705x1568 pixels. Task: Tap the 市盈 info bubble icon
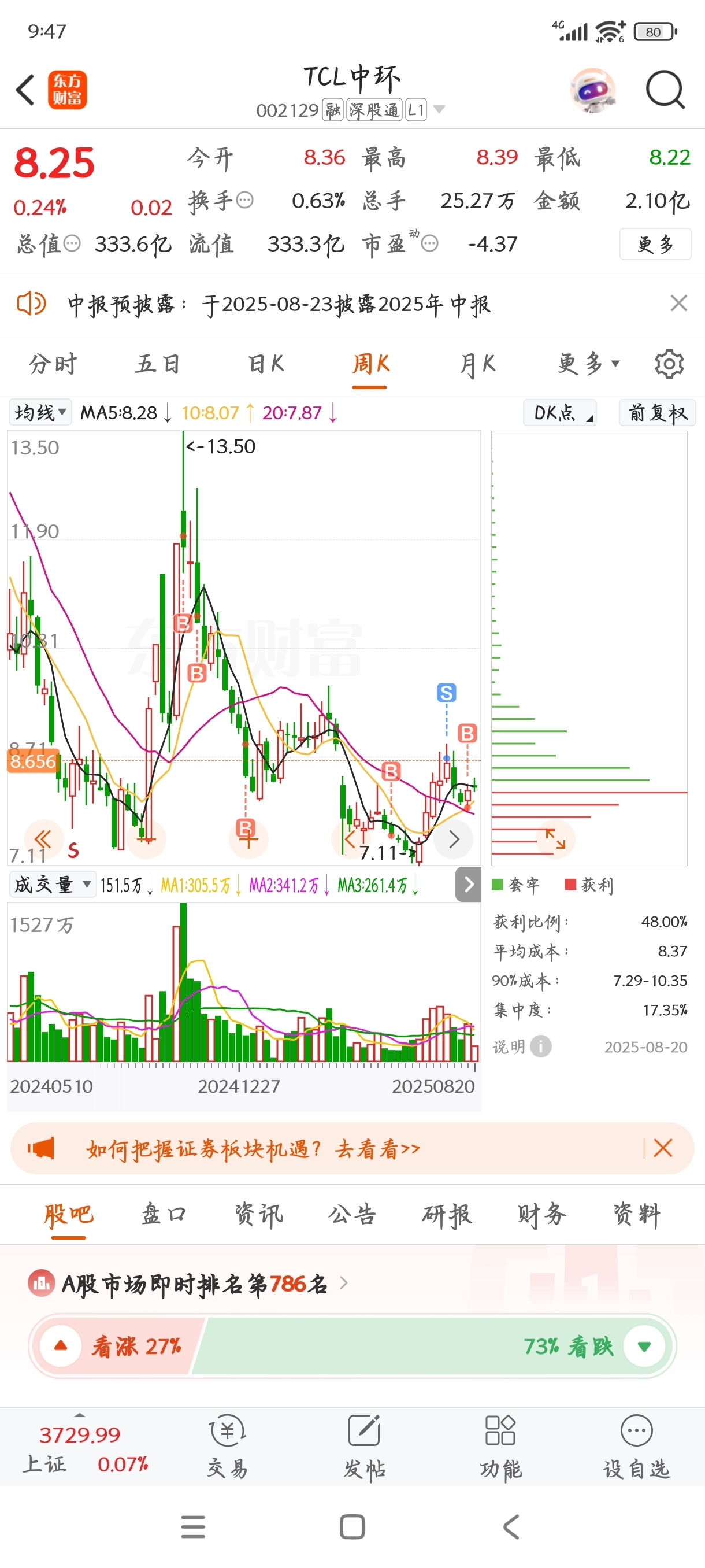(429, 244)
